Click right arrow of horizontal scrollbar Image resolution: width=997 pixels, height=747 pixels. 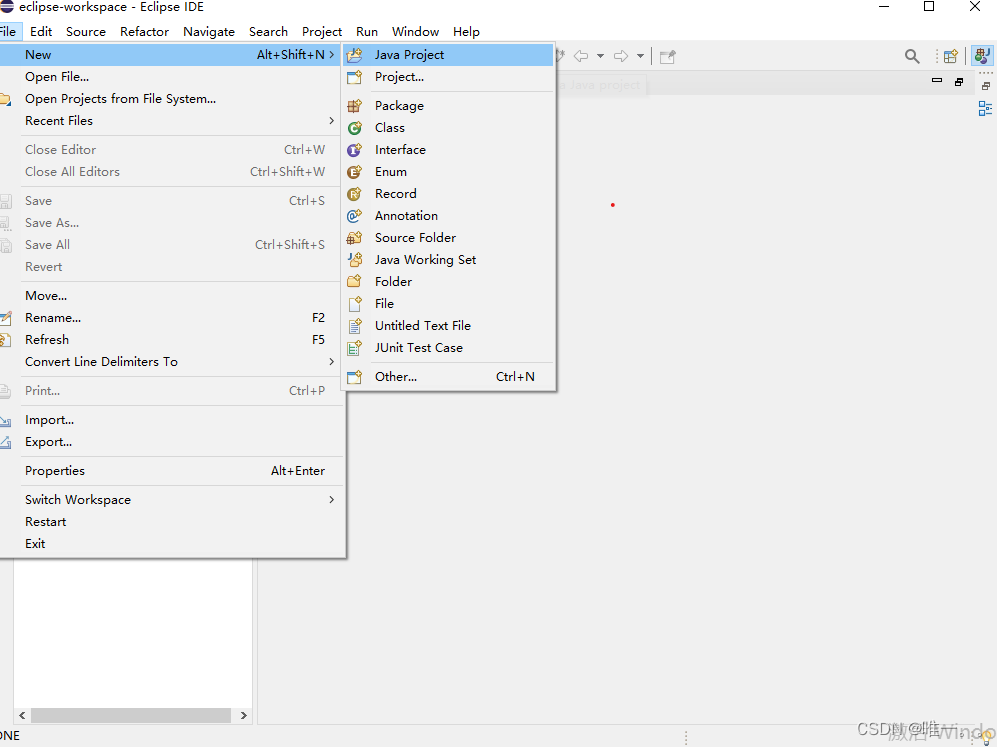[244, 715]
